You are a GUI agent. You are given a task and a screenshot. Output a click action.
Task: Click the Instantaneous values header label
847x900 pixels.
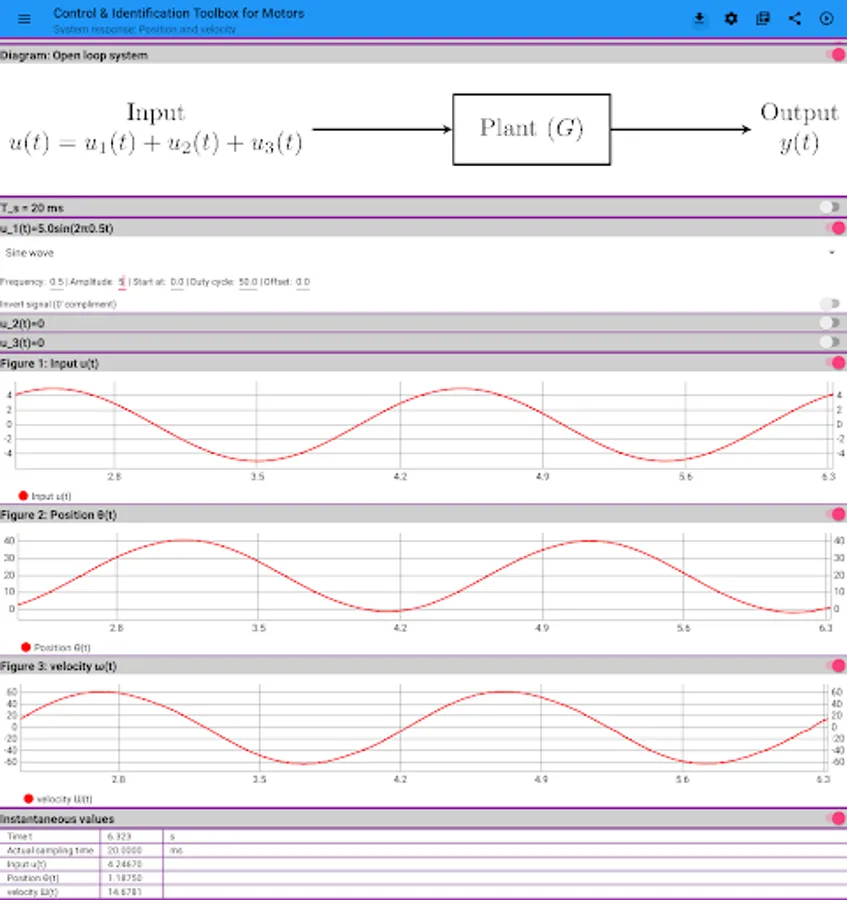57,819
